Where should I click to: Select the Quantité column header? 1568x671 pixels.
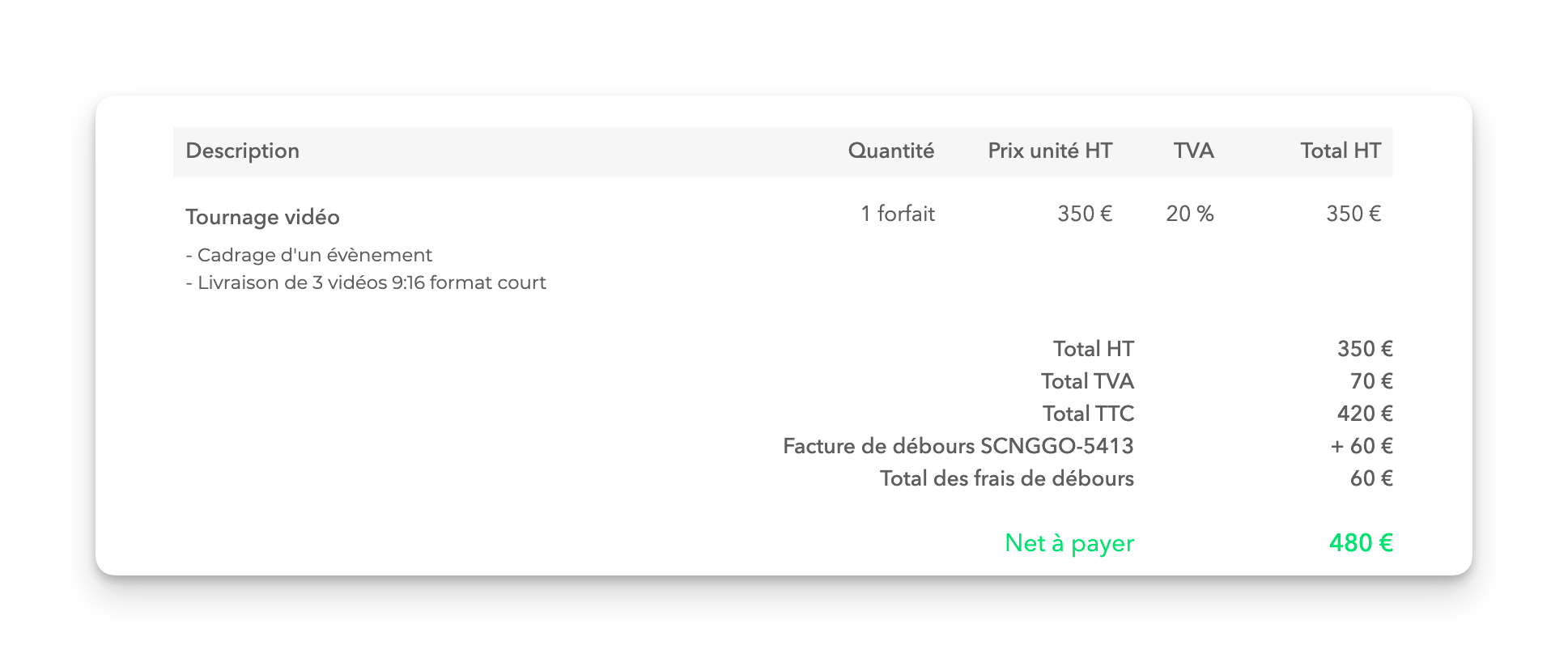[x=890, y=151]
